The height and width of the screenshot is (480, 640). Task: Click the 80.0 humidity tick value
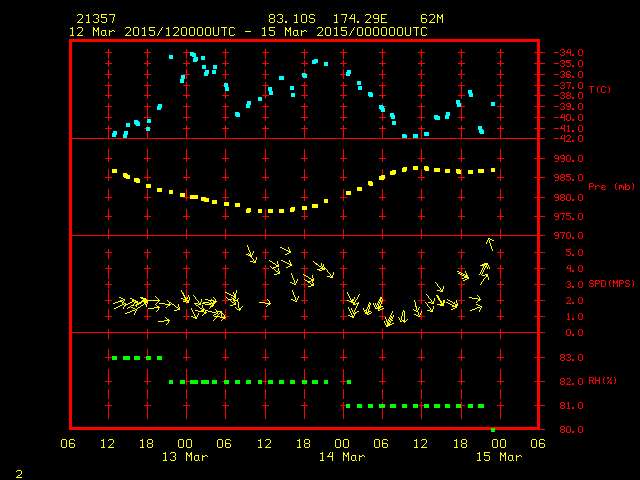[x=555, y=430]
